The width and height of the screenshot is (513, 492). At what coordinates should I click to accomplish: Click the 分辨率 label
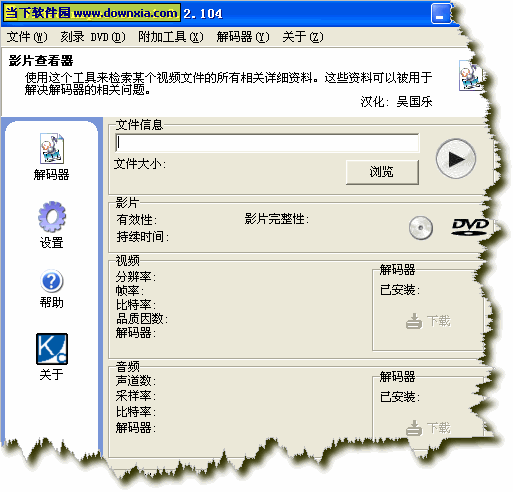tap(136, 277)
